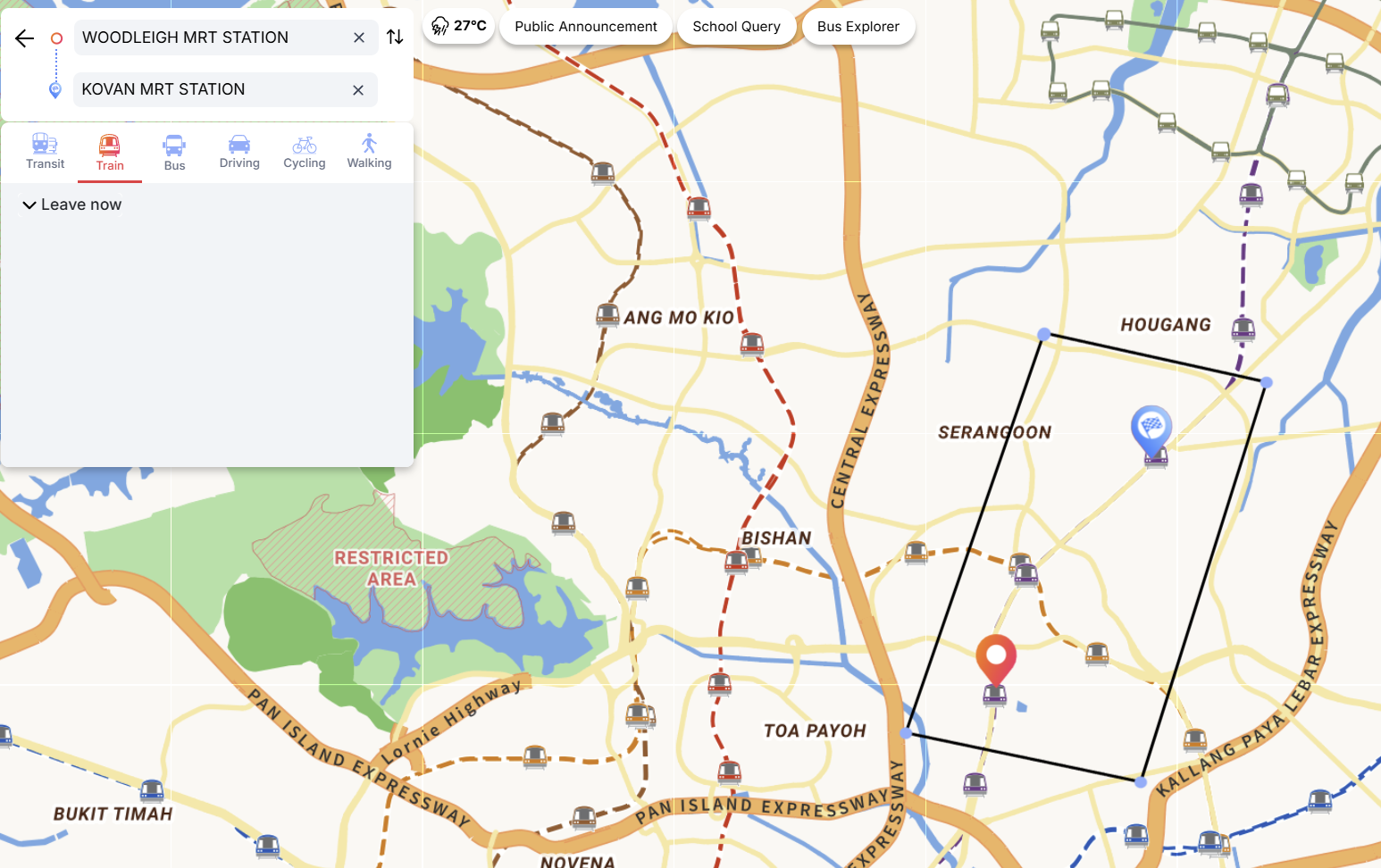Open the 27°C weather widget

[x=459, y=26]
